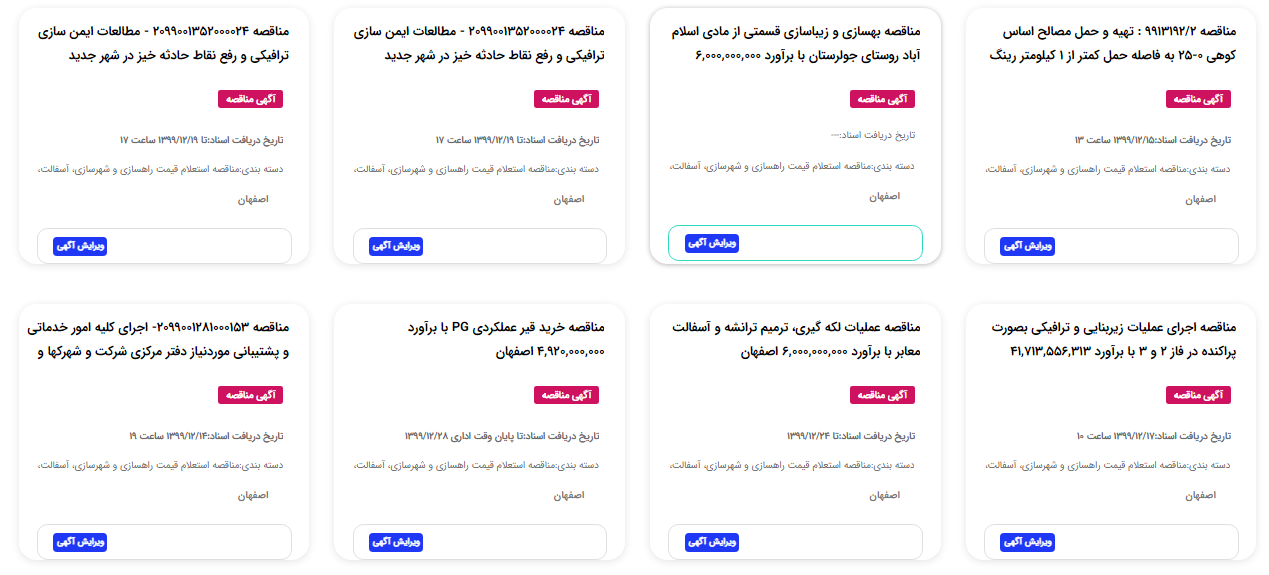The image size is (1269, 575).
Task: Edit the لکه گیری و آسفالت tender ad
Action: tap(712, 542)
